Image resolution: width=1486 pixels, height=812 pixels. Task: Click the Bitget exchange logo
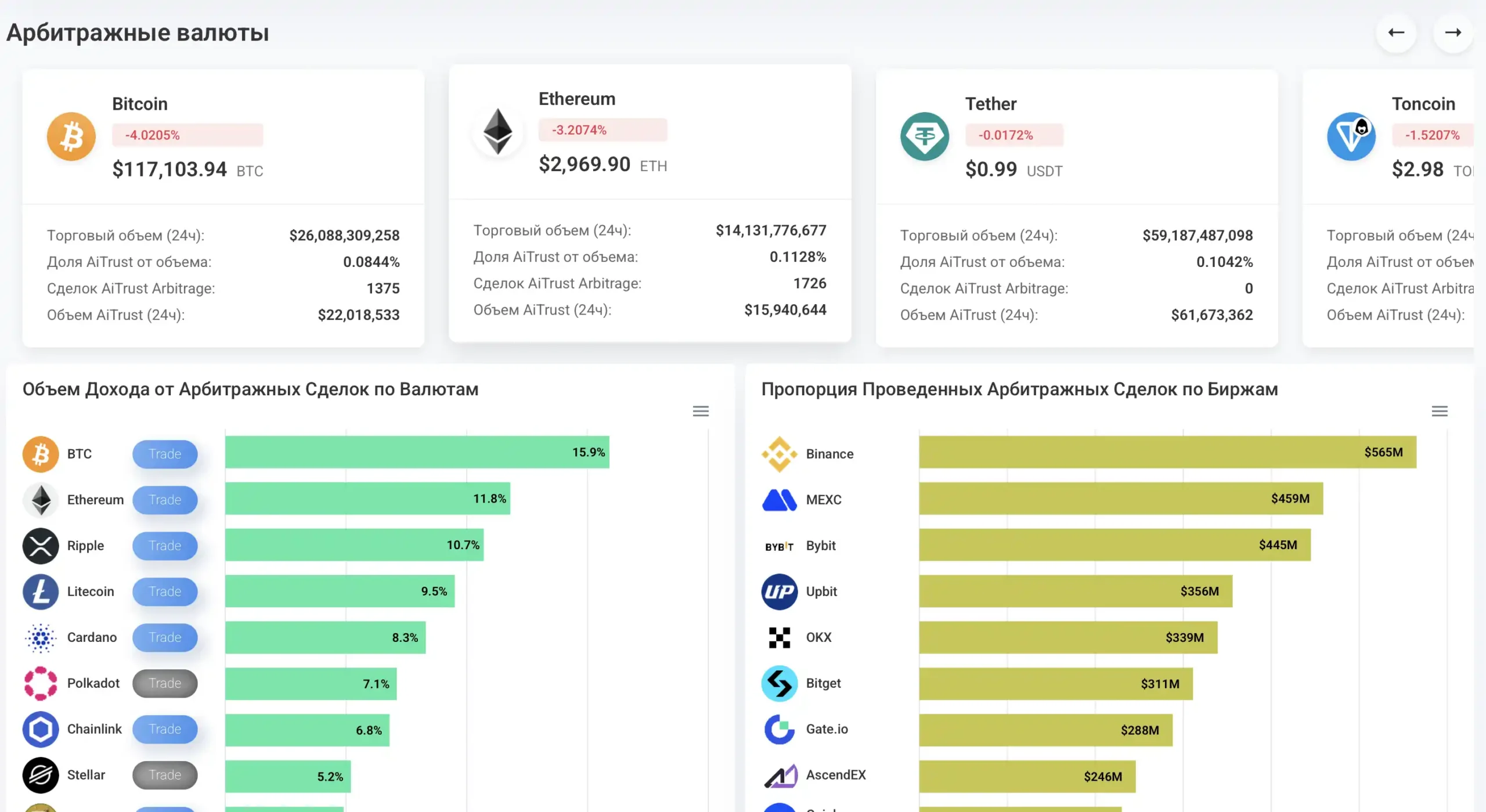tap(780, 683)
